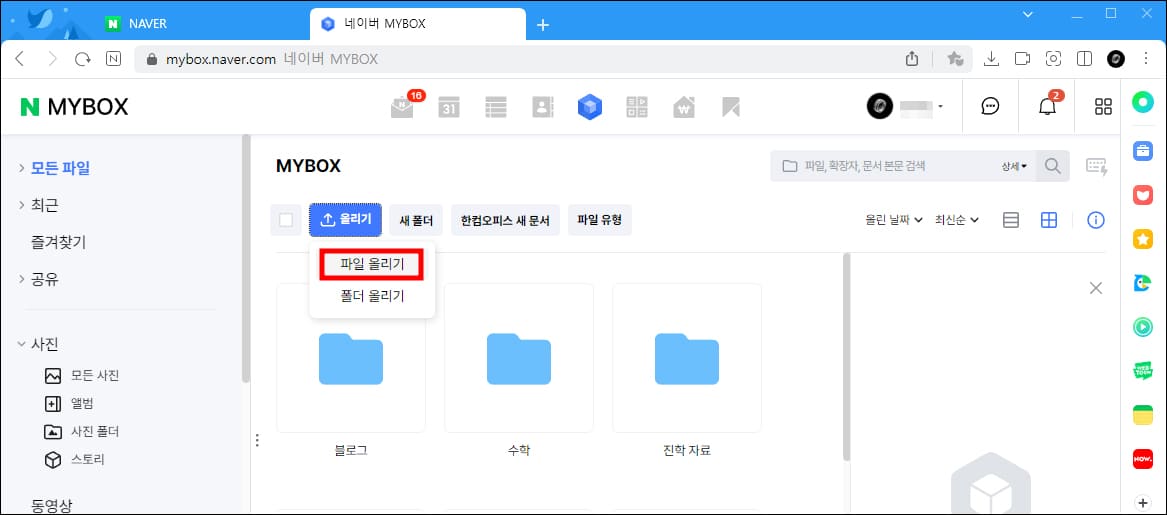Open the red Pocket-style sidebar icon

[1142, 195]
